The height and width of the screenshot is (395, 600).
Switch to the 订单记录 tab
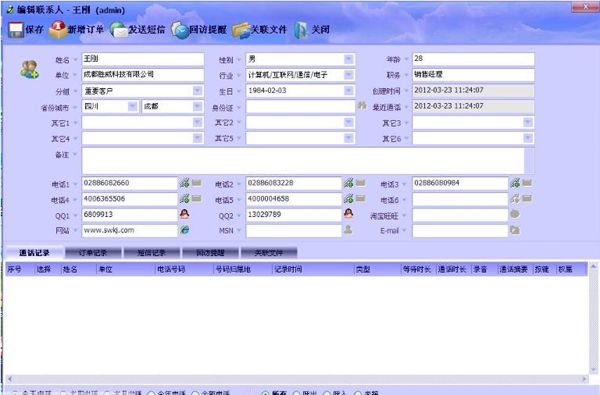coord(93,253)
